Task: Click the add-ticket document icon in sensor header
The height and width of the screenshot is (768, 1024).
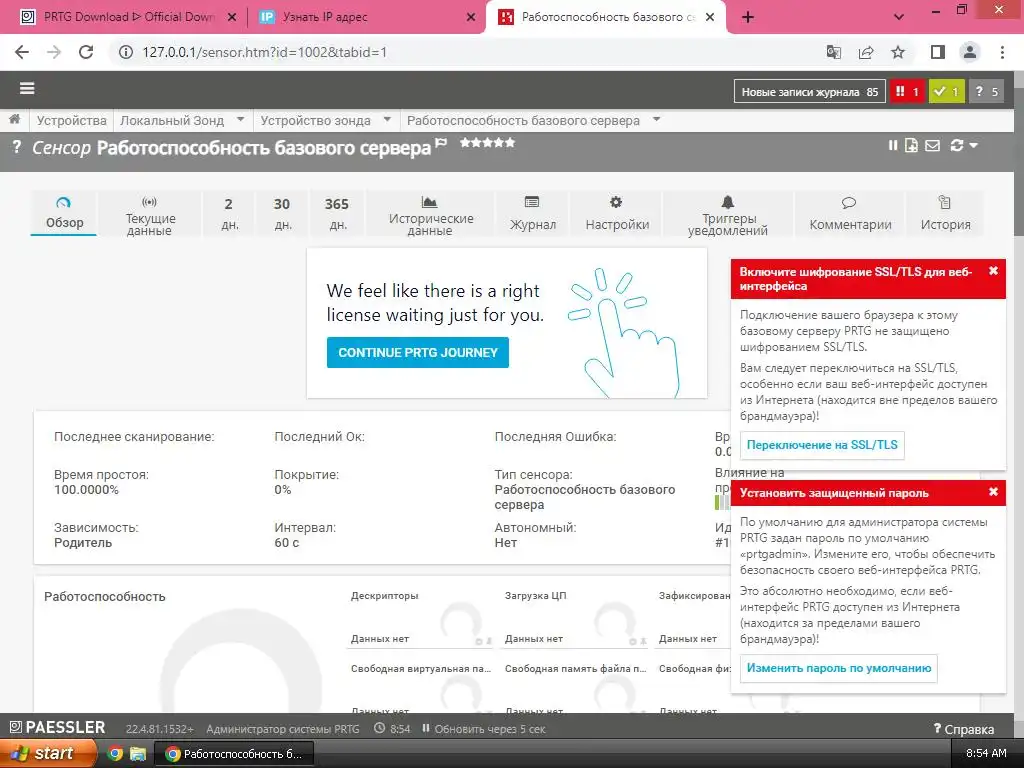Action: [x=911, y=146]
